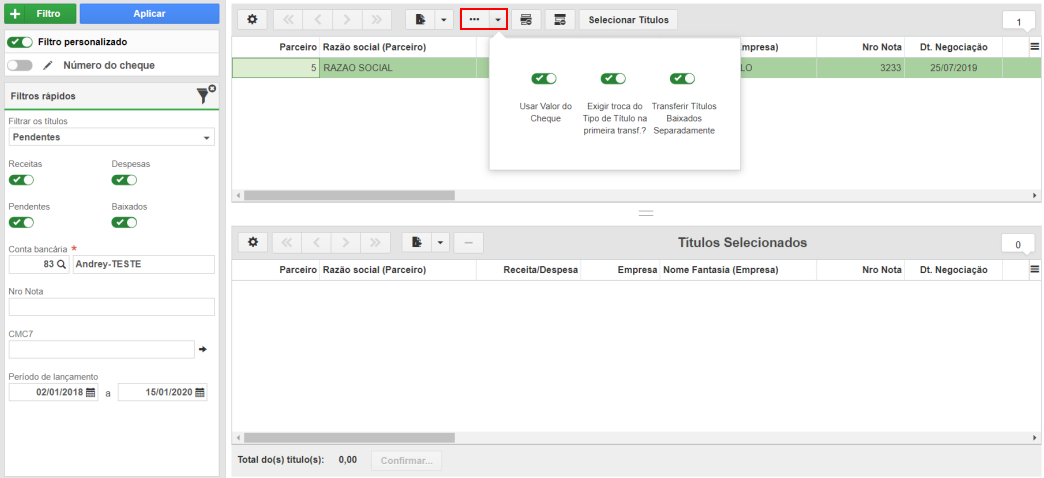Expand upper grid export dropdown arrow

click(444, 20)
